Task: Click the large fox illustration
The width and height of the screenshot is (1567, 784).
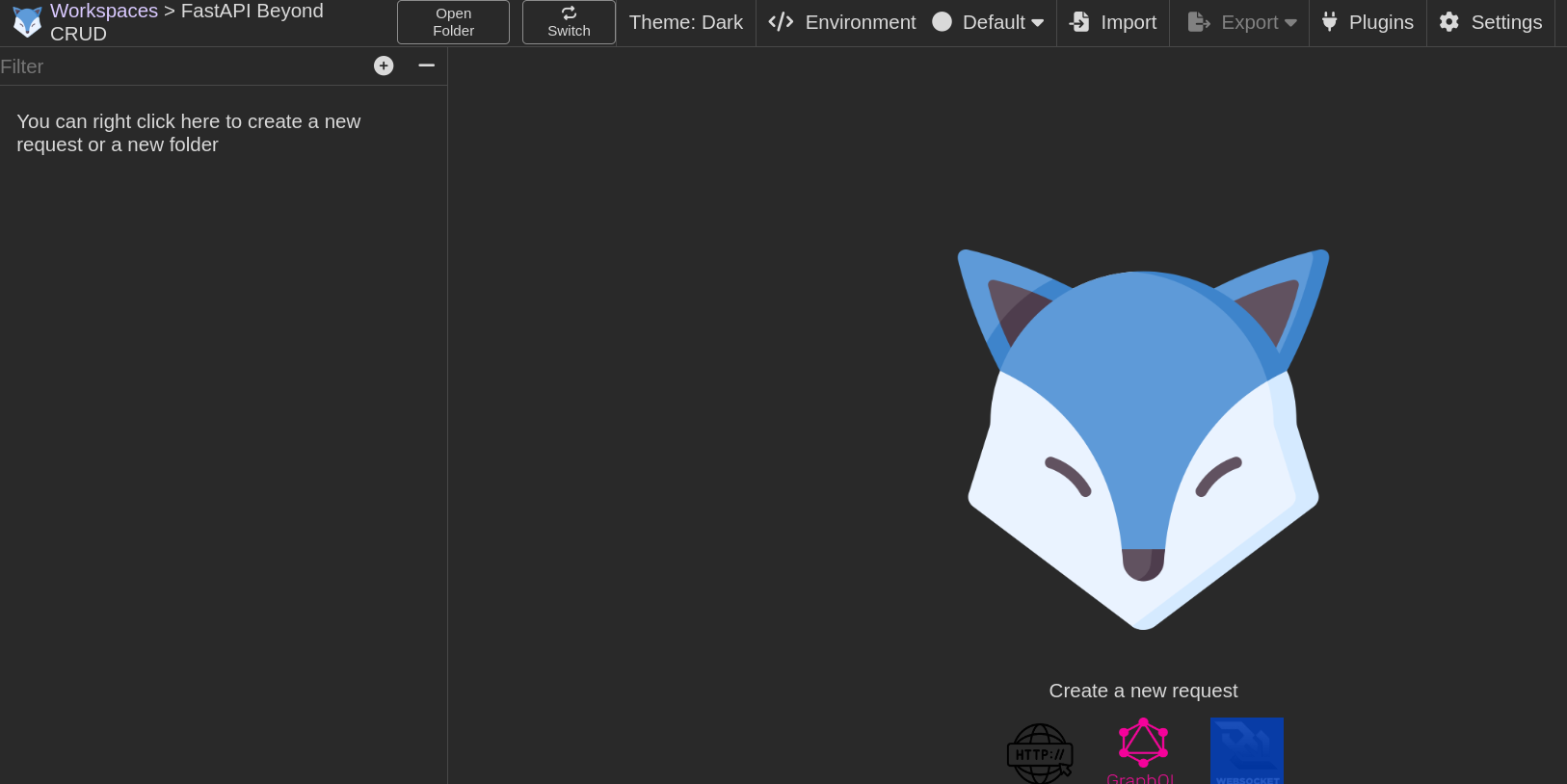Action: 1143,438
